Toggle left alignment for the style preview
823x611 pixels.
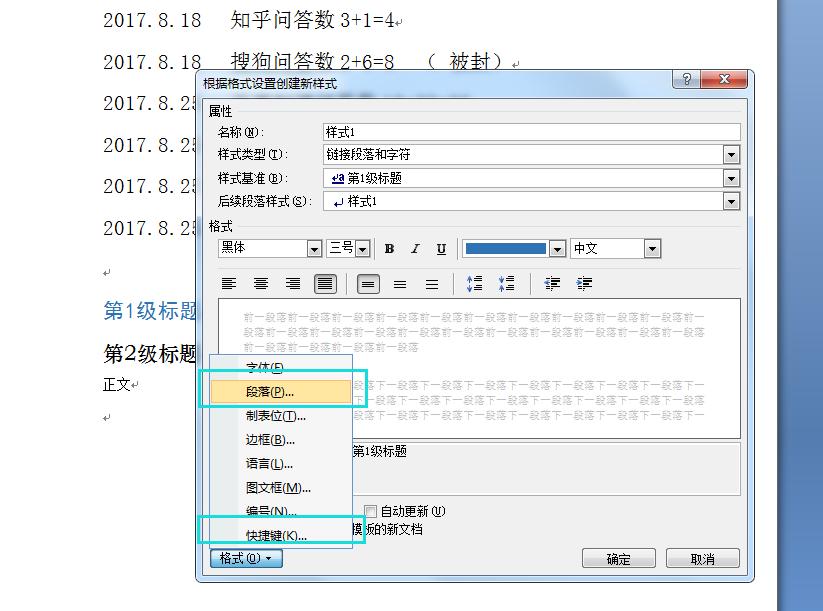click(231, 283)
